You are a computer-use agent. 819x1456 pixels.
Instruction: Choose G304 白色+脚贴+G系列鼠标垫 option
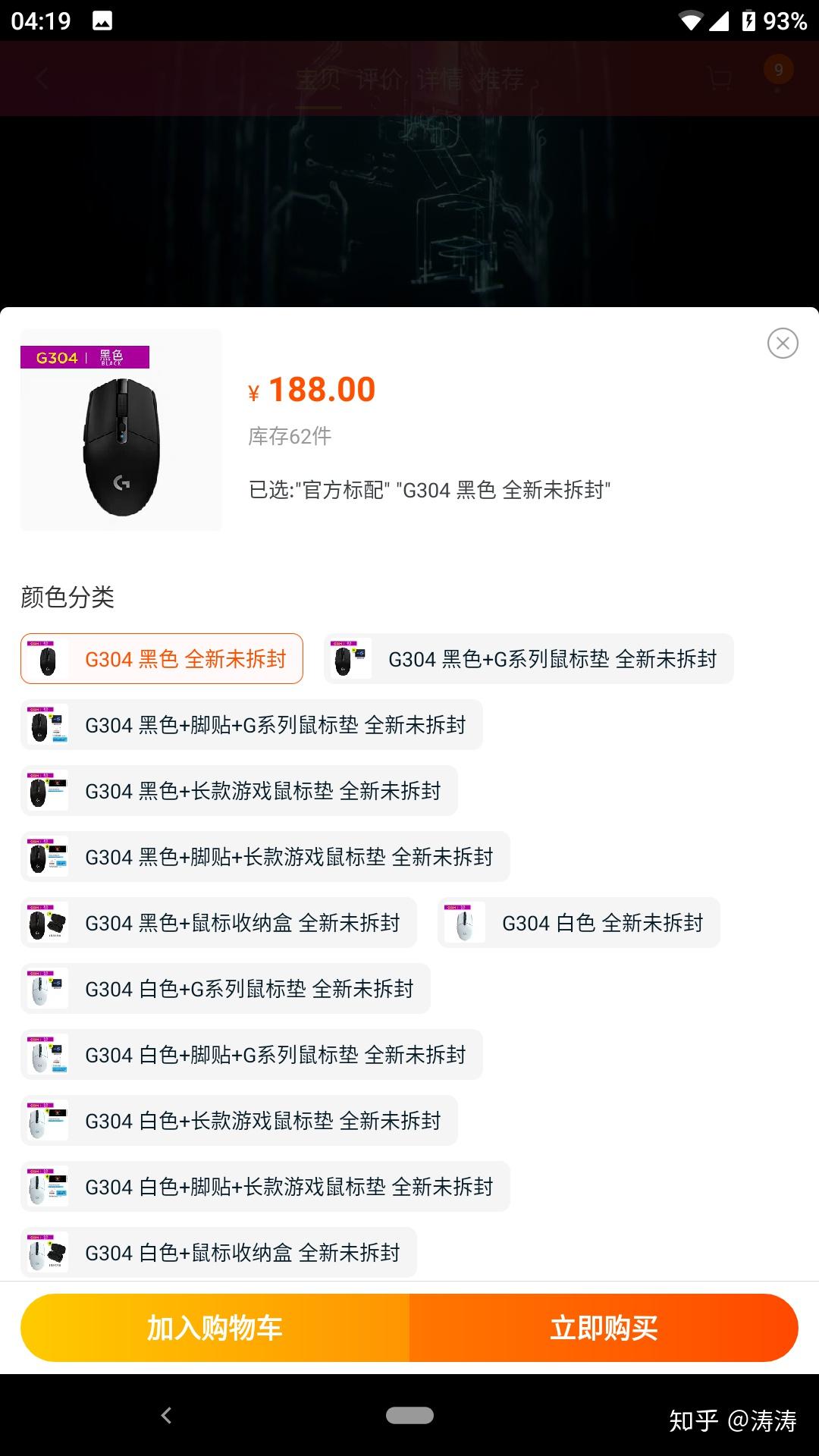252,1055
